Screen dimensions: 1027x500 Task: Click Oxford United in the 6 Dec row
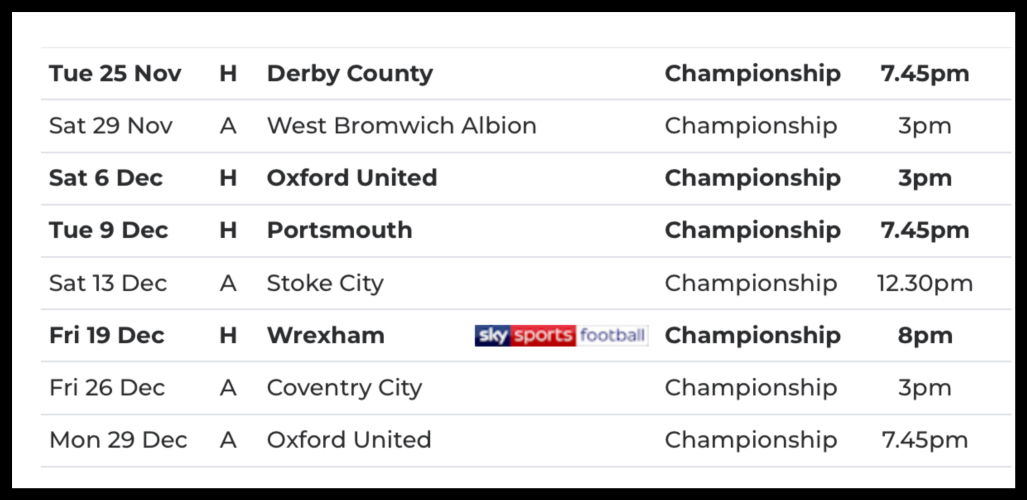pos(352,178)
